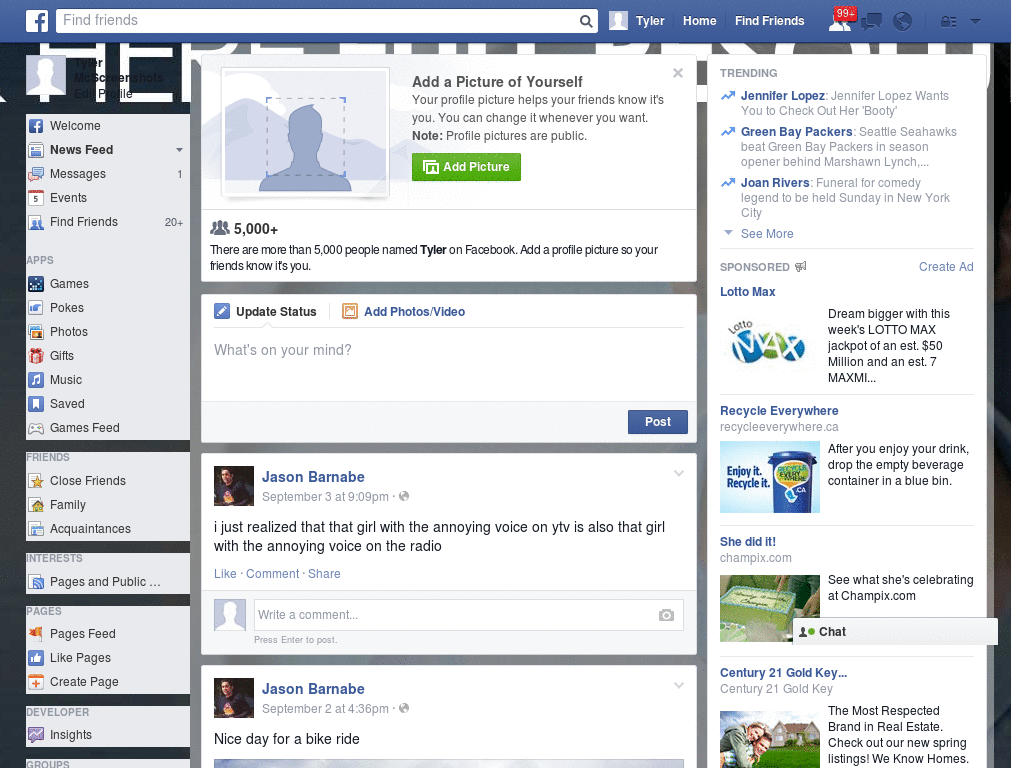
Task: Expand the News Feed sort dropdown
Action: 179,150
